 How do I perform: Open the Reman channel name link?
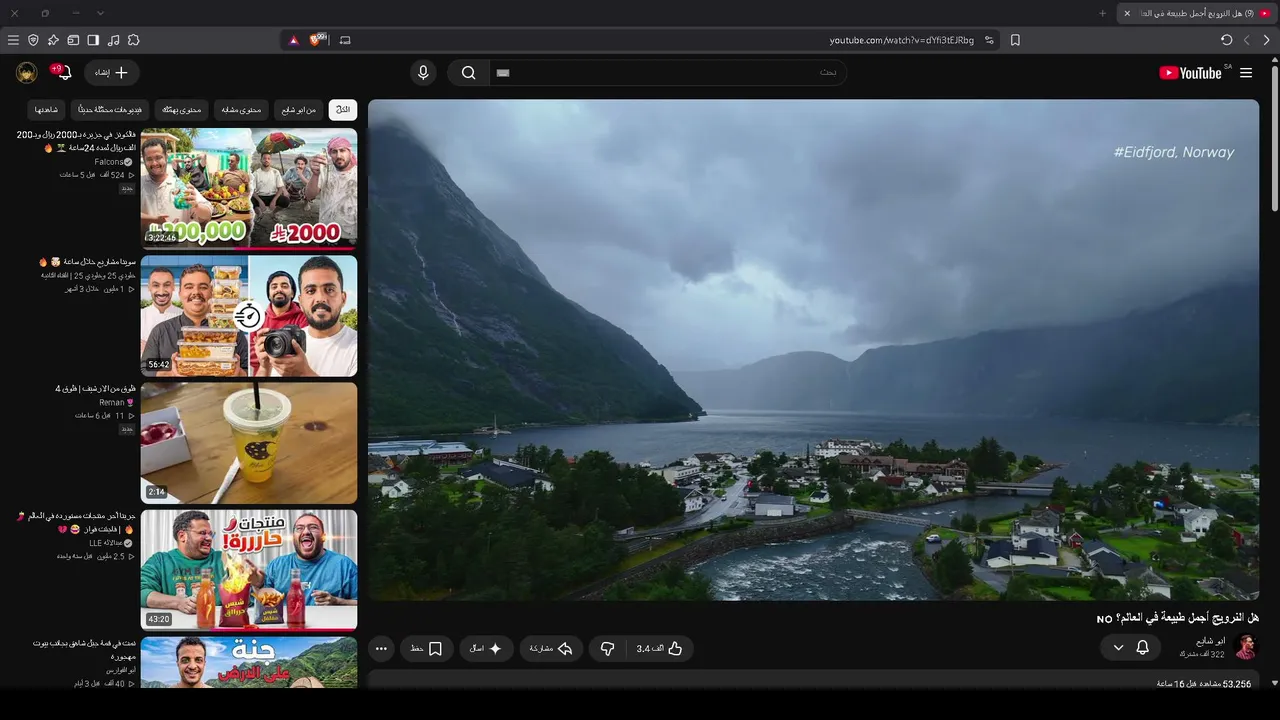(112, 402)
